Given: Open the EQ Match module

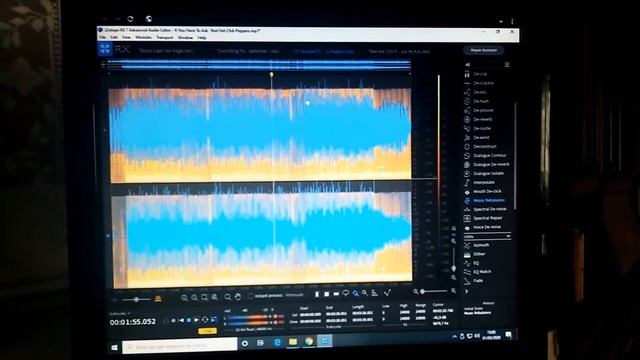Looking at the screenshot, I should click(x=482, y=272).
